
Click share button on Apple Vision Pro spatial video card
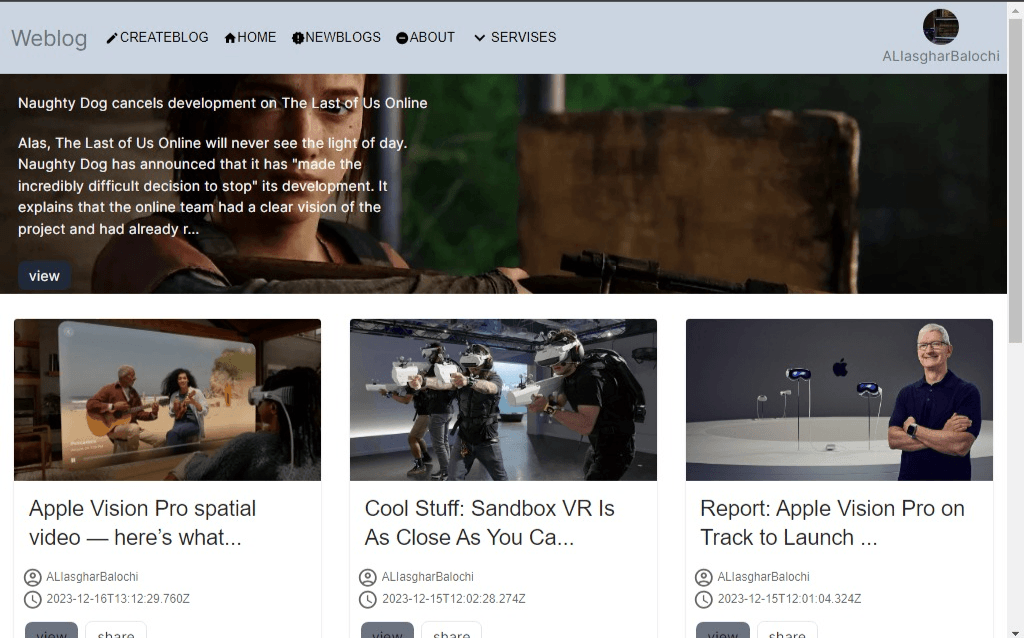click(116, 631)
